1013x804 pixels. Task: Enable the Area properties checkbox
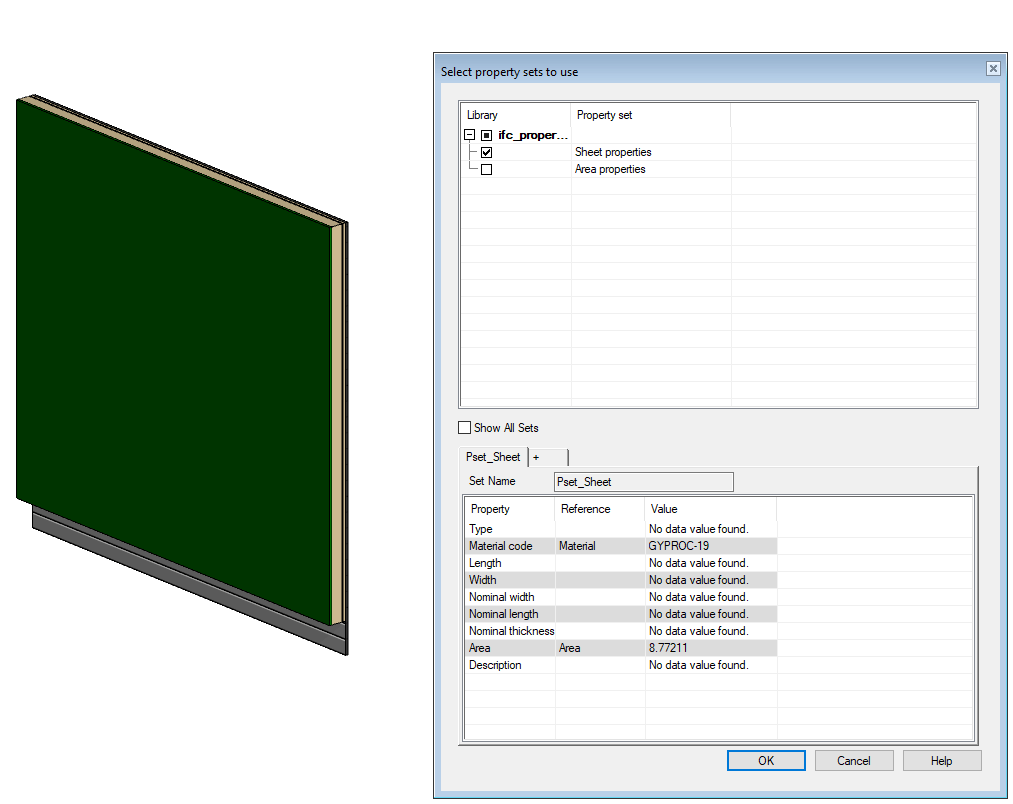coord(486,170)
